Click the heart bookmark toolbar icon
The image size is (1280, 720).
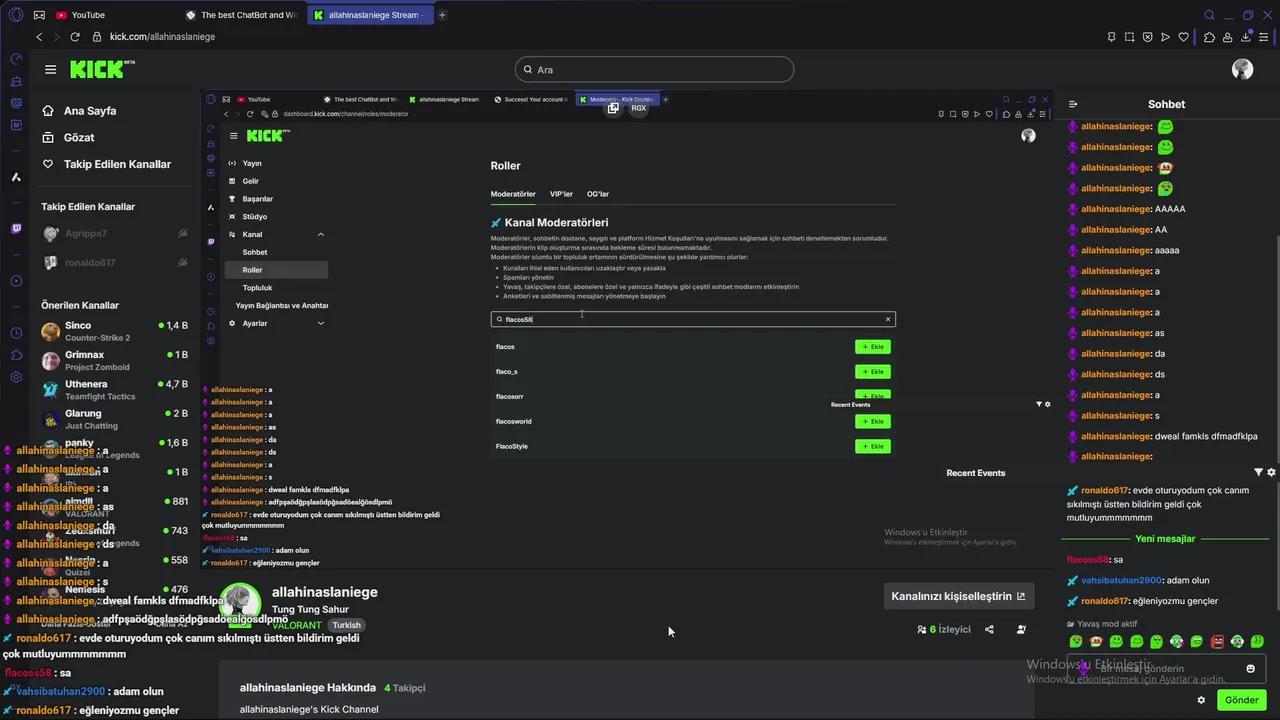coord(1184,37)
